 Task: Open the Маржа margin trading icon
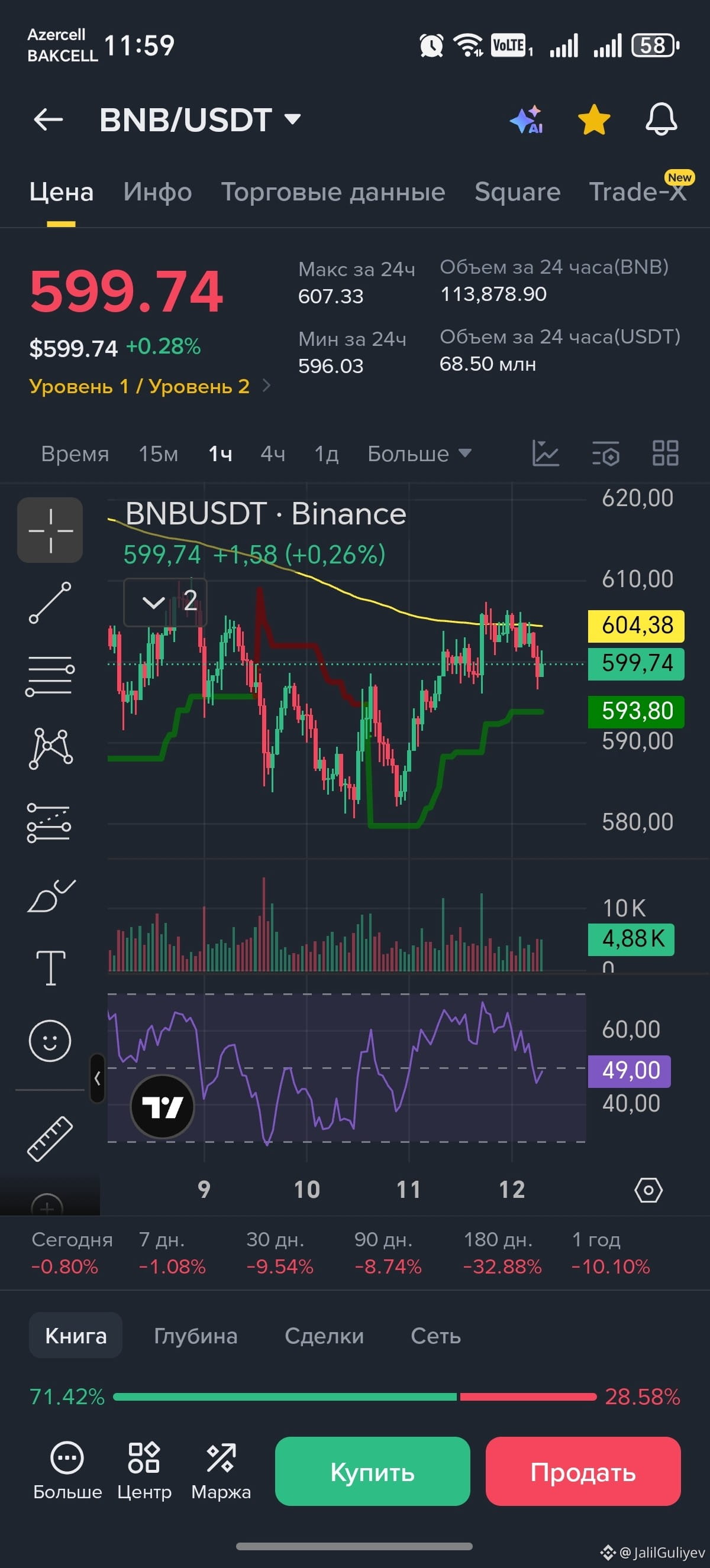[x=221, y=1472]
